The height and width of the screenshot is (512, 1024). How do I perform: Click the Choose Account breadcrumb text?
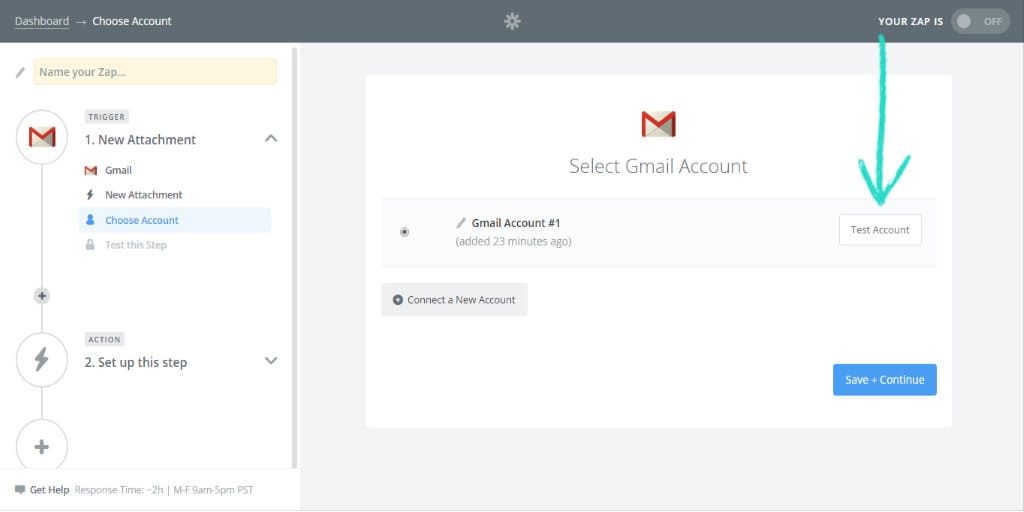pos(132,21)
